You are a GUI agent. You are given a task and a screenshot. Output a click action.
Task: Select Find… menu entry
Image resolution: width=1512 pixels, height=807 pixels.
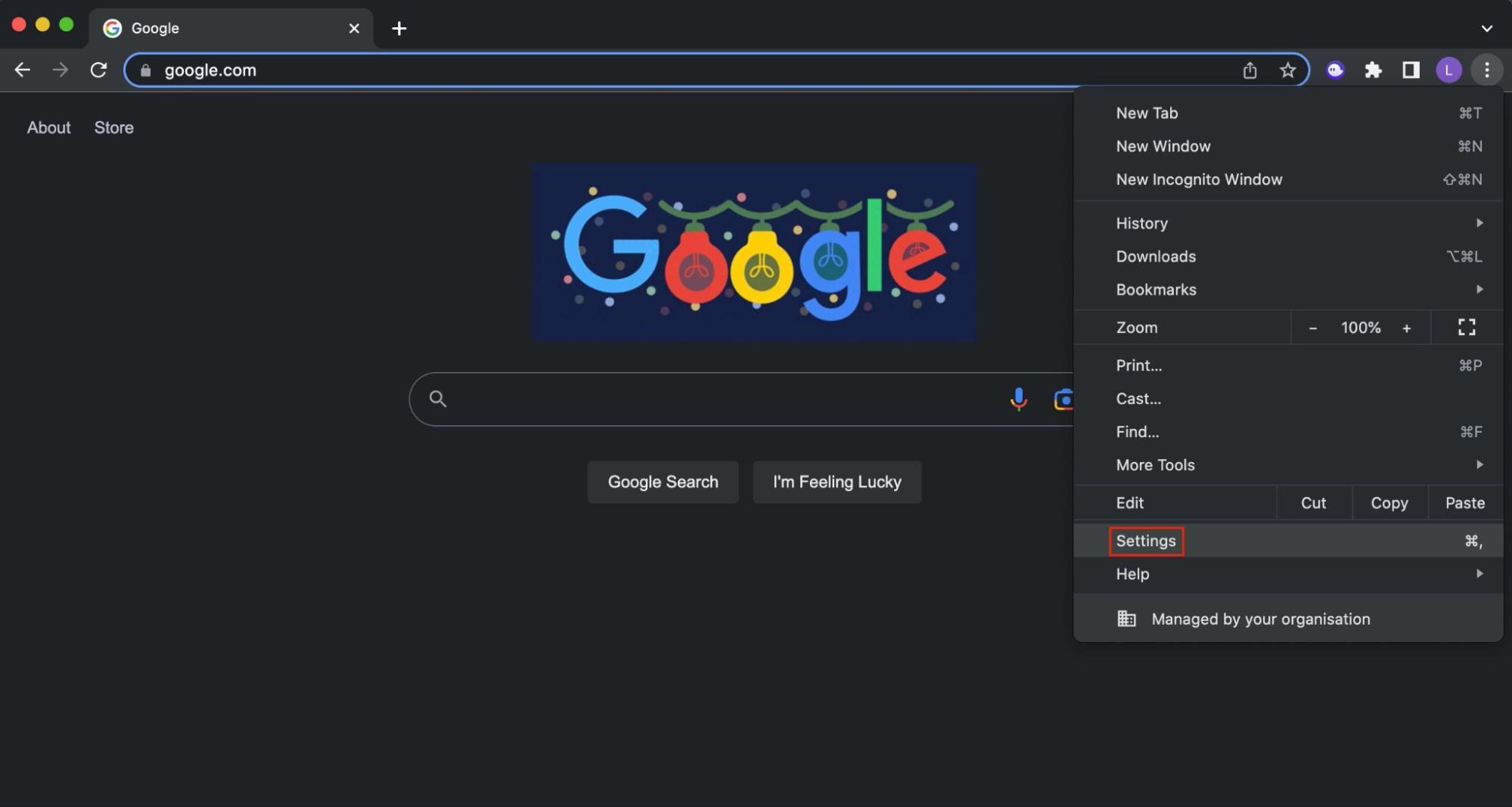[x=1287, y=431]
